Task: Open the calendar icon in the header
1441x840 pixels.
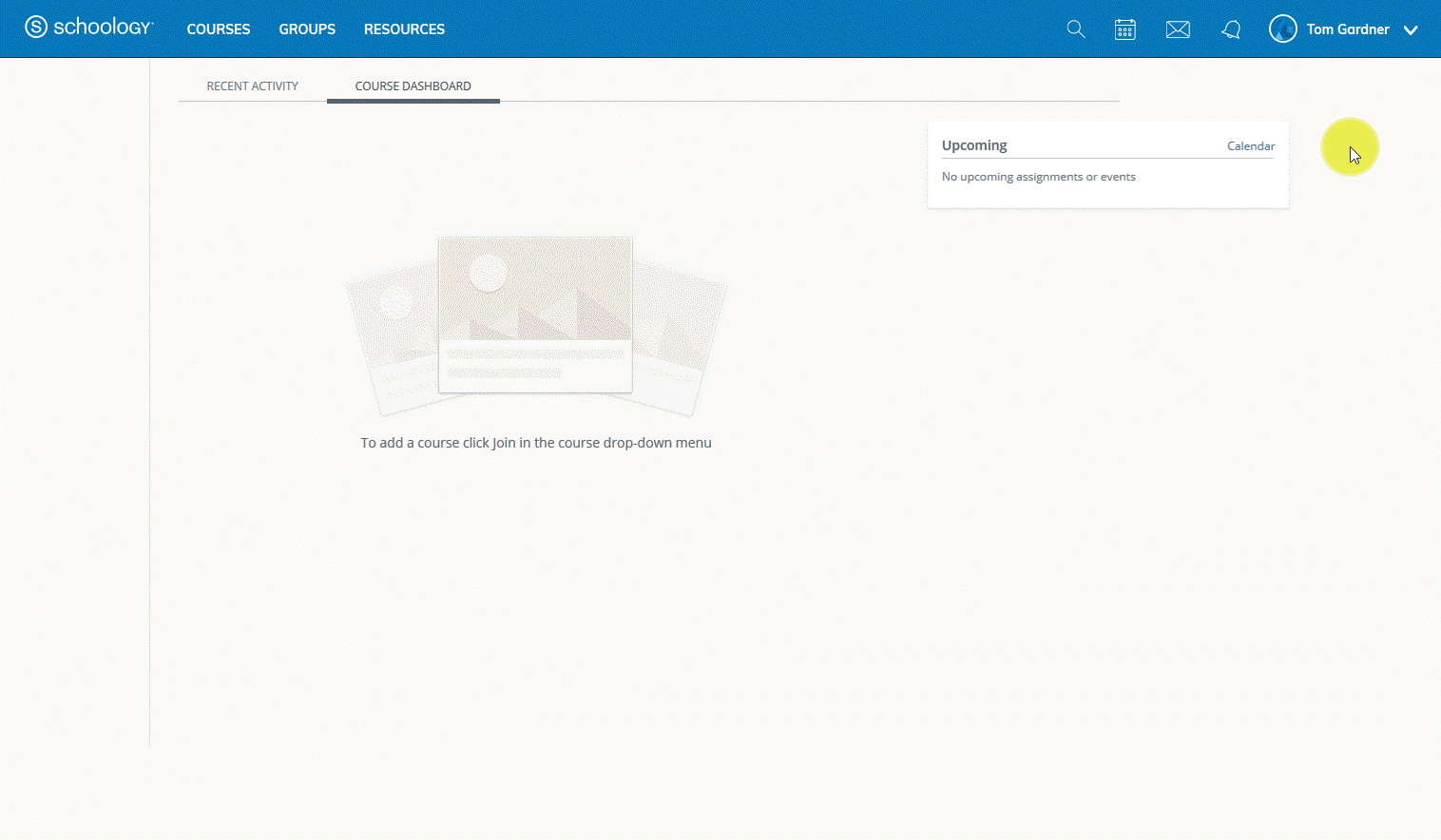Action: click(x=1124, y=29)
